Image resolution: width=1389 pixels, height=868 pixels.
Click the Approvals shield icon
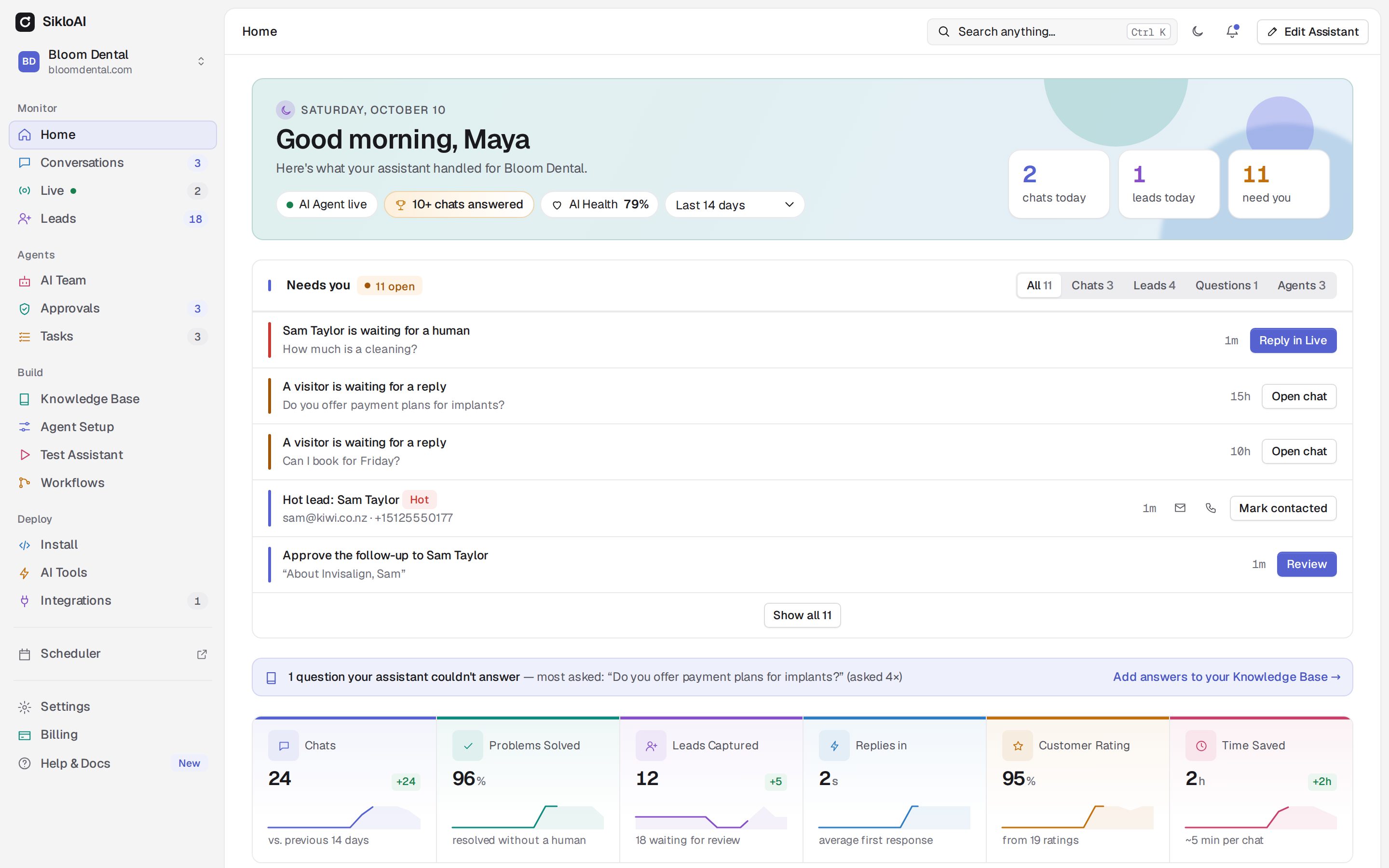[x=24, y=309]
